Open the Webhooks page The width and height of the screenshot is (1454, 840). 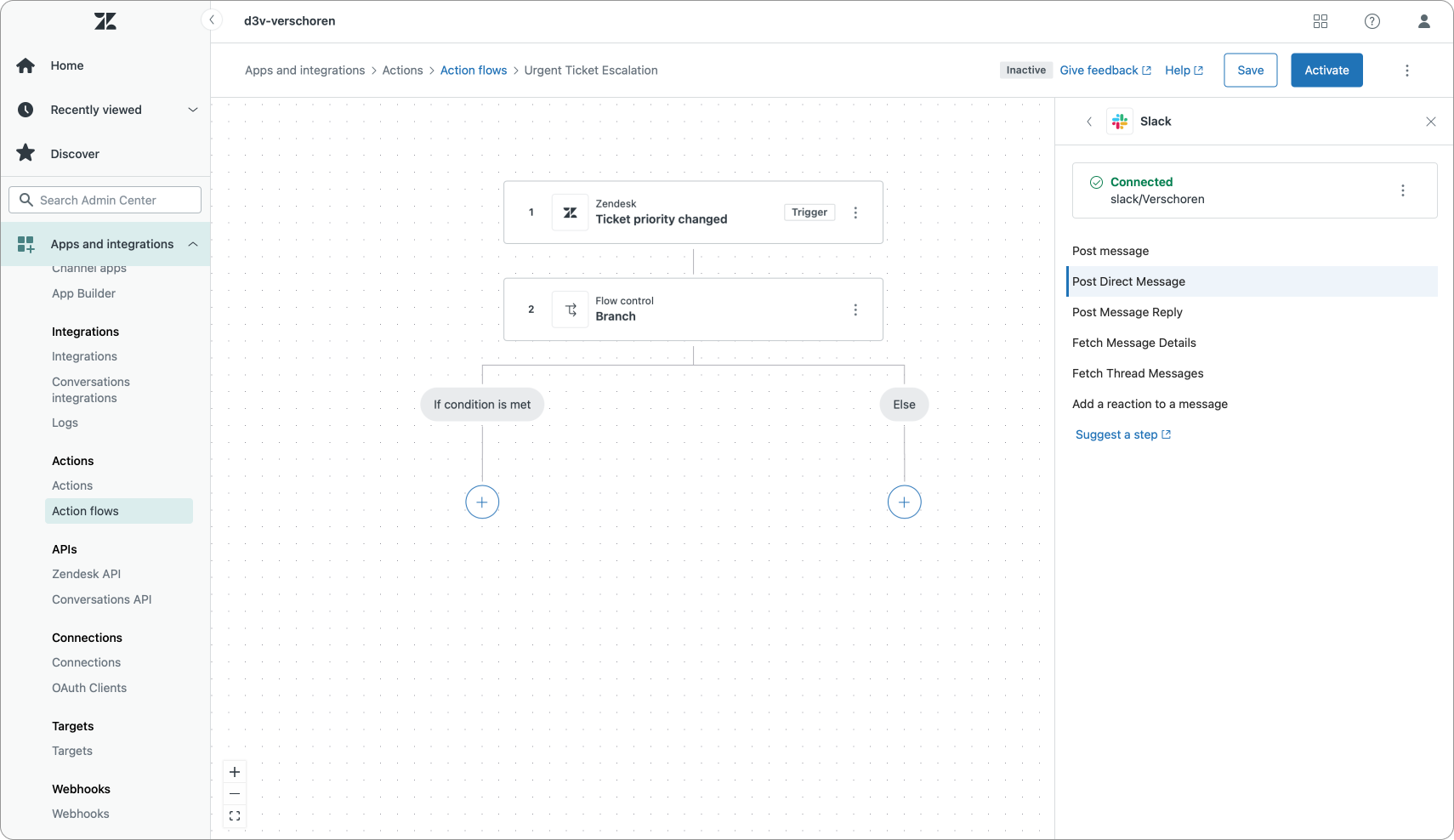coord(81,814)
